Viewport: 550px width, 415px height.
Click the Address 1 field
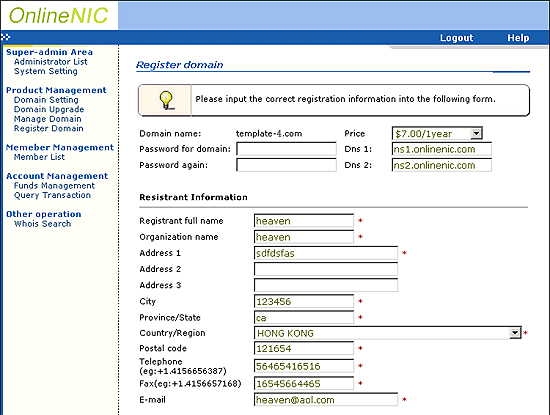[x=326, y=253]
